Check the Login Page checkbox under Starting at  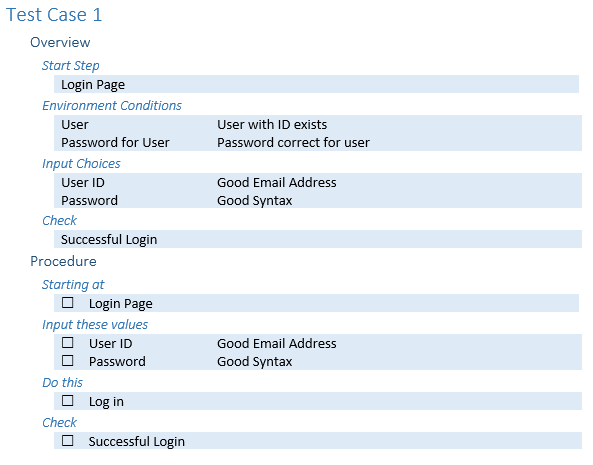point(68,302)
